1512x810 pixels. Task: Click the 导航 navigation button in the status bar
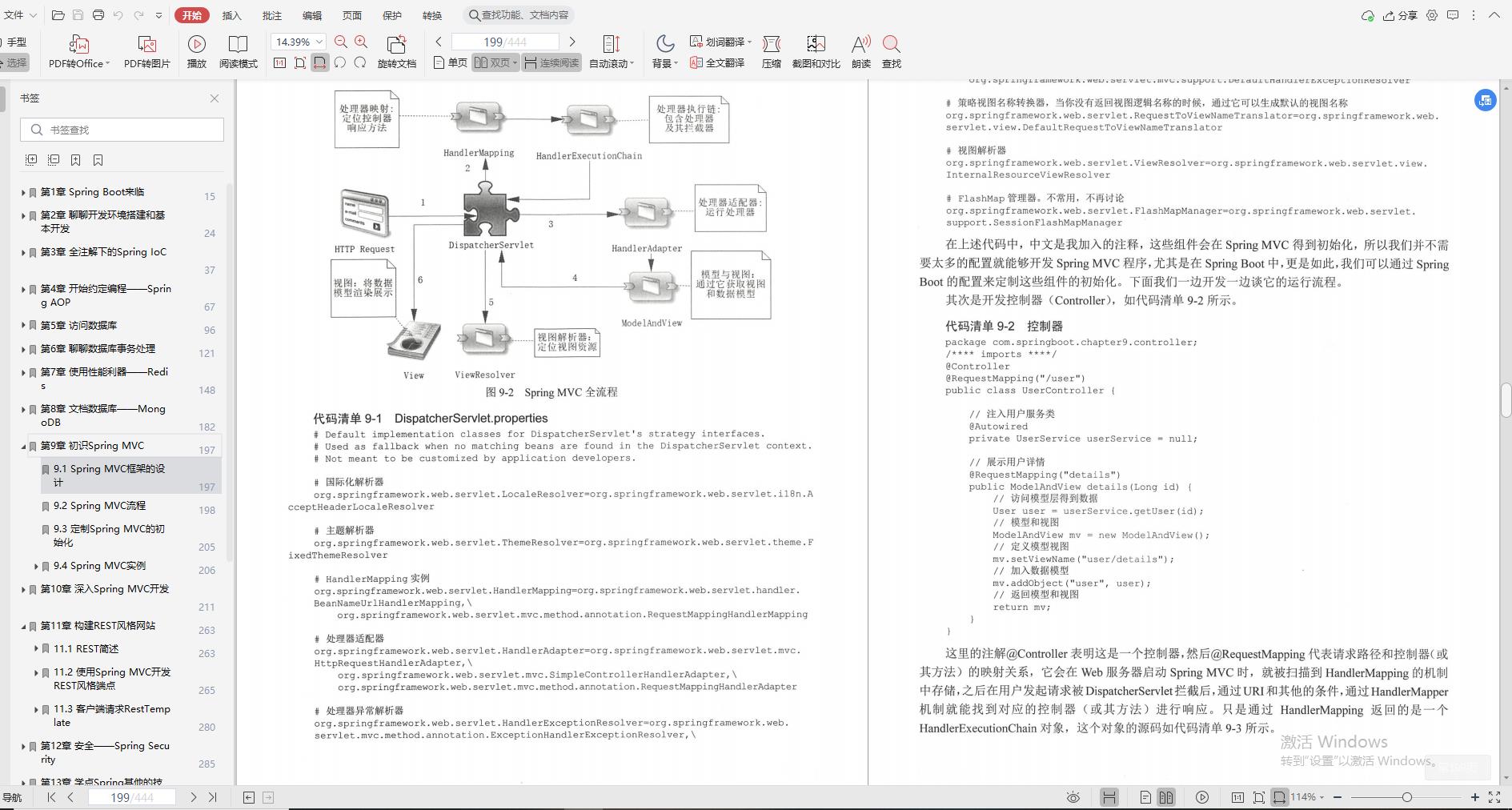12,797
